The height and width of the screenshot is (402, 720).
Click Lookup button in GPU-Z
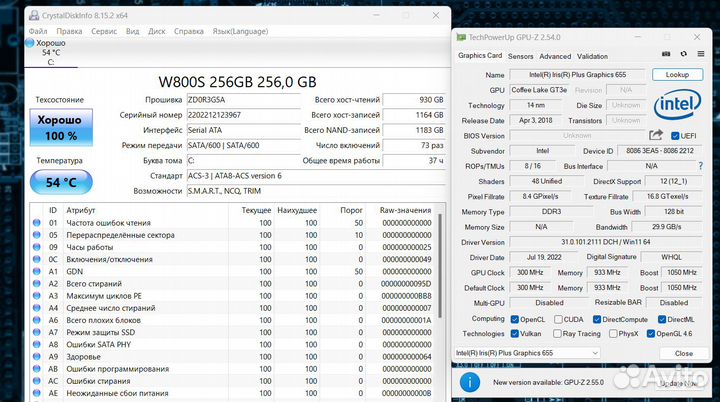click(677, 74)
